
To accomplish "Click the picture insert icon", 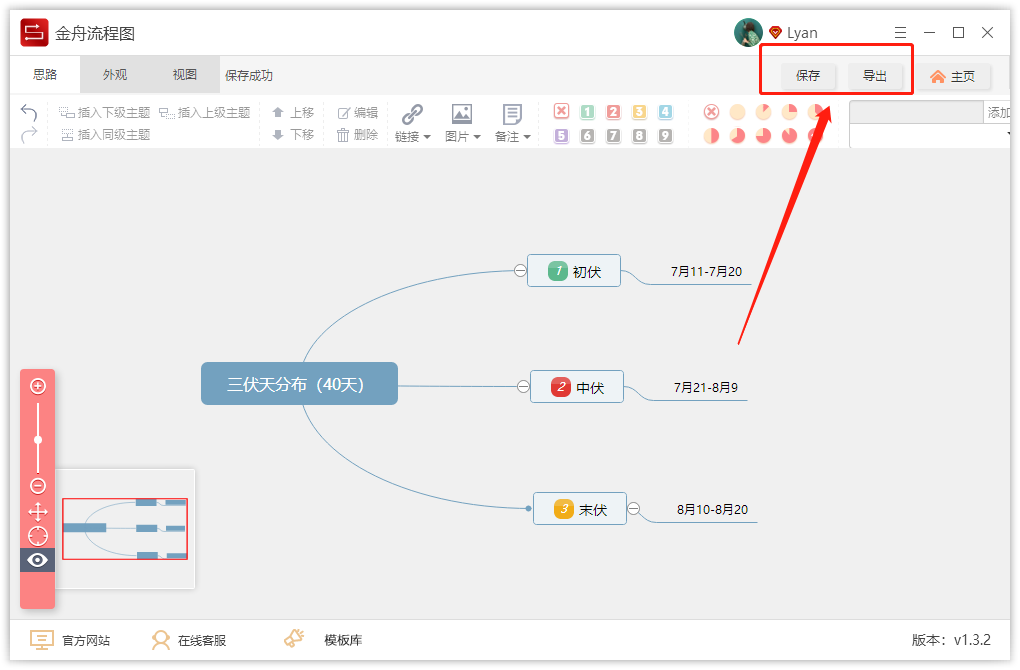I will (462, 114).
